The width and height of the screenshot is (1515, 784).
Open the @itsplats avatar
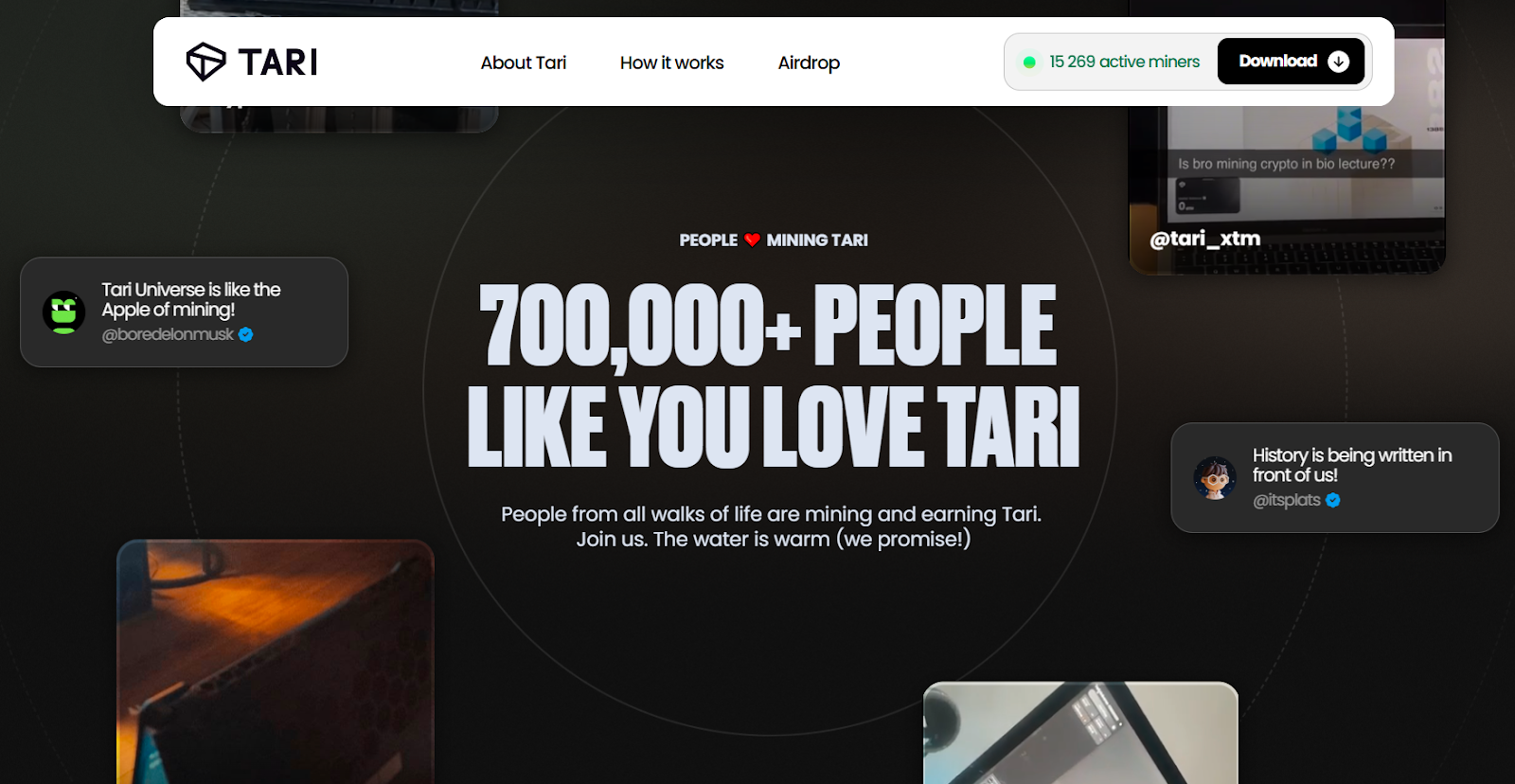click(x=1215, y=478)
